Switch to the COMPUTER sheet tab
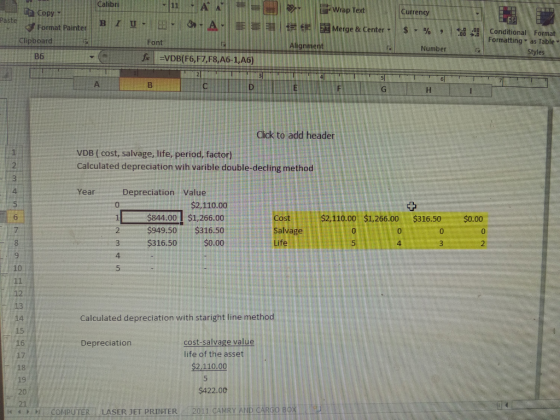Image resolution: width=560 pixels, height=420 pixels. click(70, 412)
